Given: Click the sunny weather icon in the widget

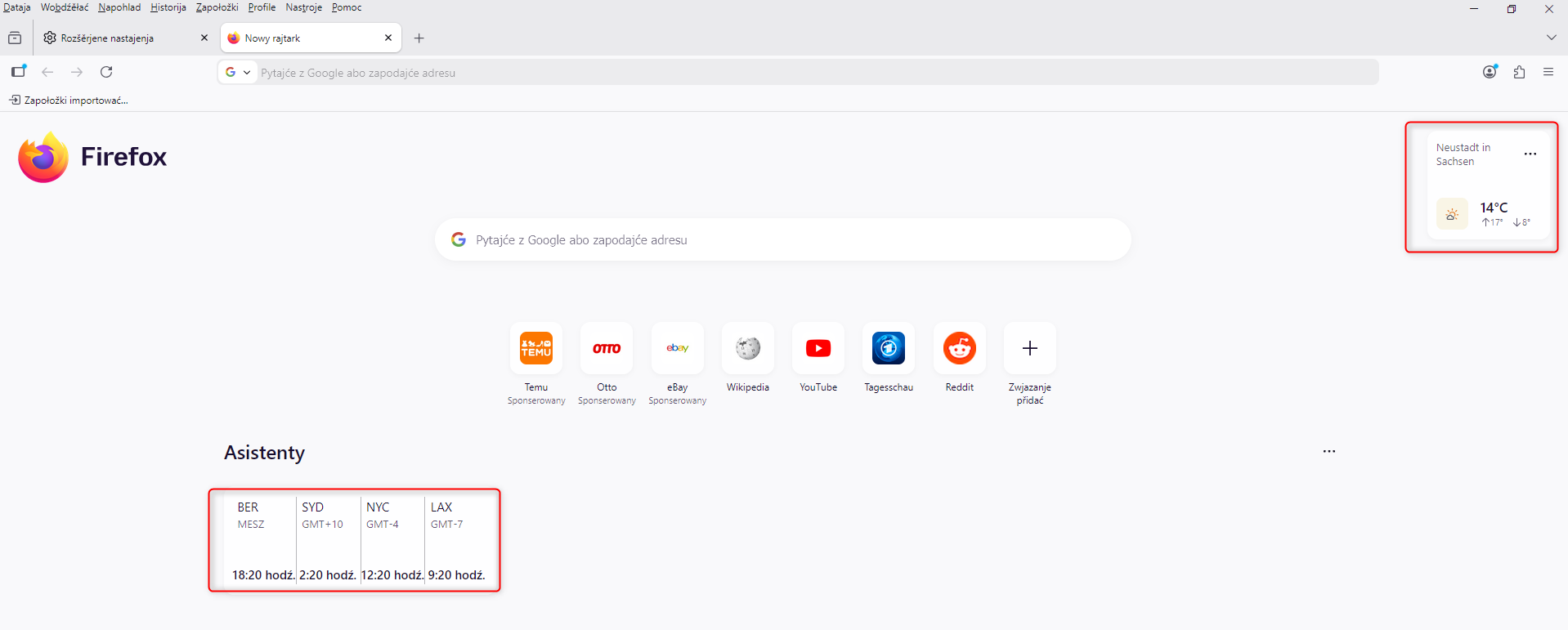Looking at the screenshot, I should 1452,214.
